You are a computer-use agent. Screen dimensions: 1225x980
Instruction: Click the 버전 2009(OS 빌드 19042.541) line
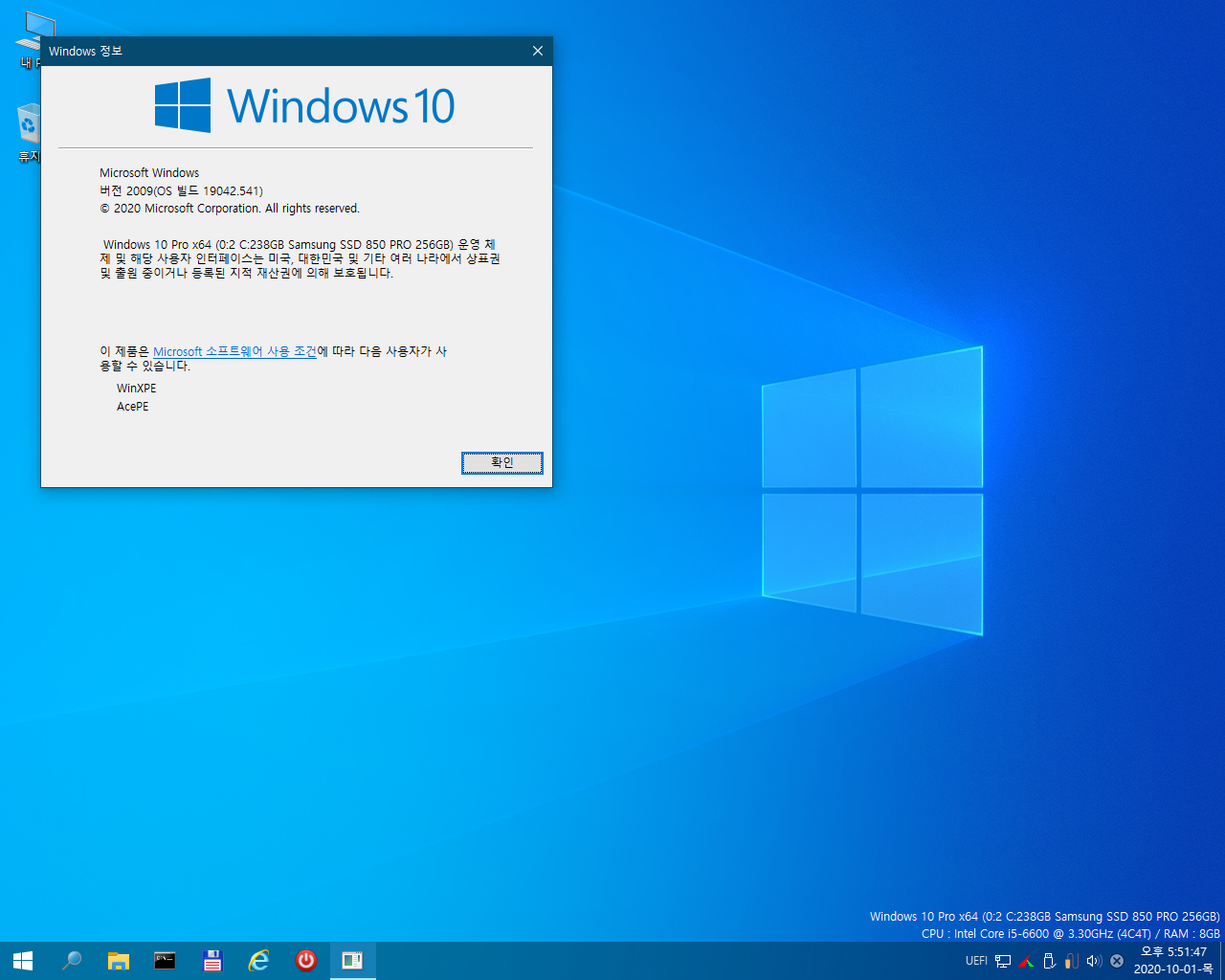181,190
